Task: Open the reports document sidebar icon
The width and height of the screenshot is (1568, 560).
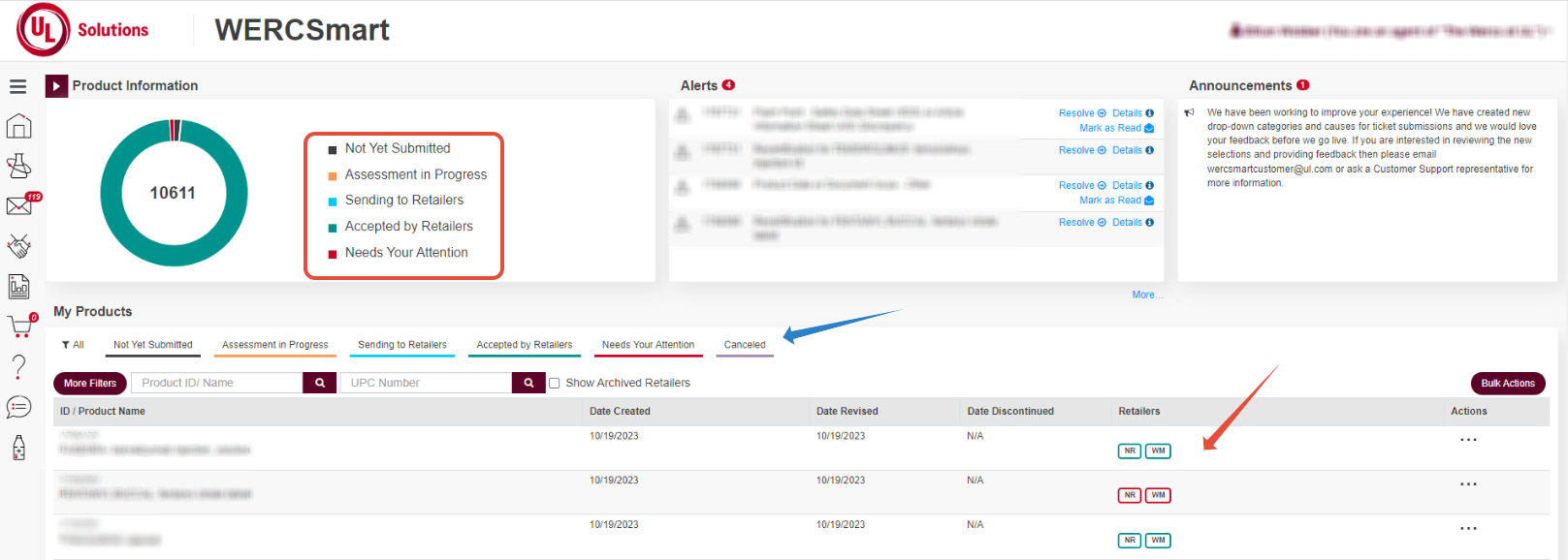Action: 18,287
